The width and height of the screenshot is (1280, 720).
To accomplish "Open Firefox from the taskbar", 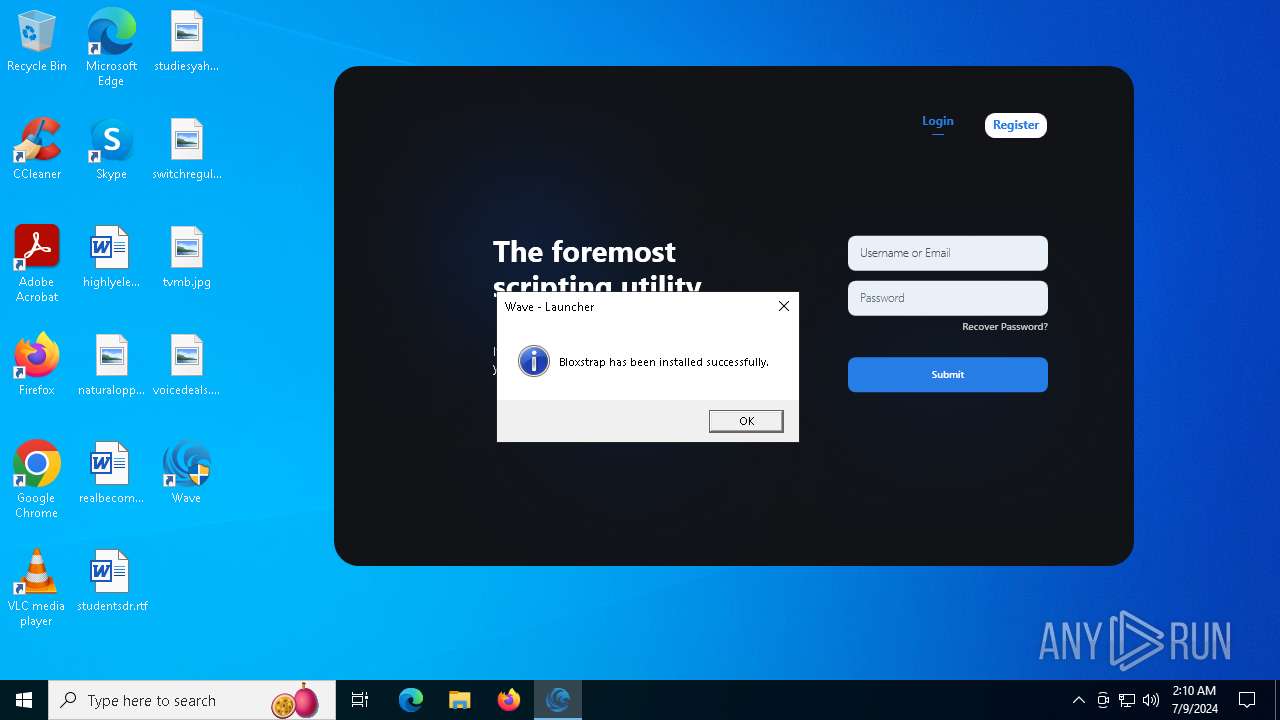I will click(x=509, y=700).
